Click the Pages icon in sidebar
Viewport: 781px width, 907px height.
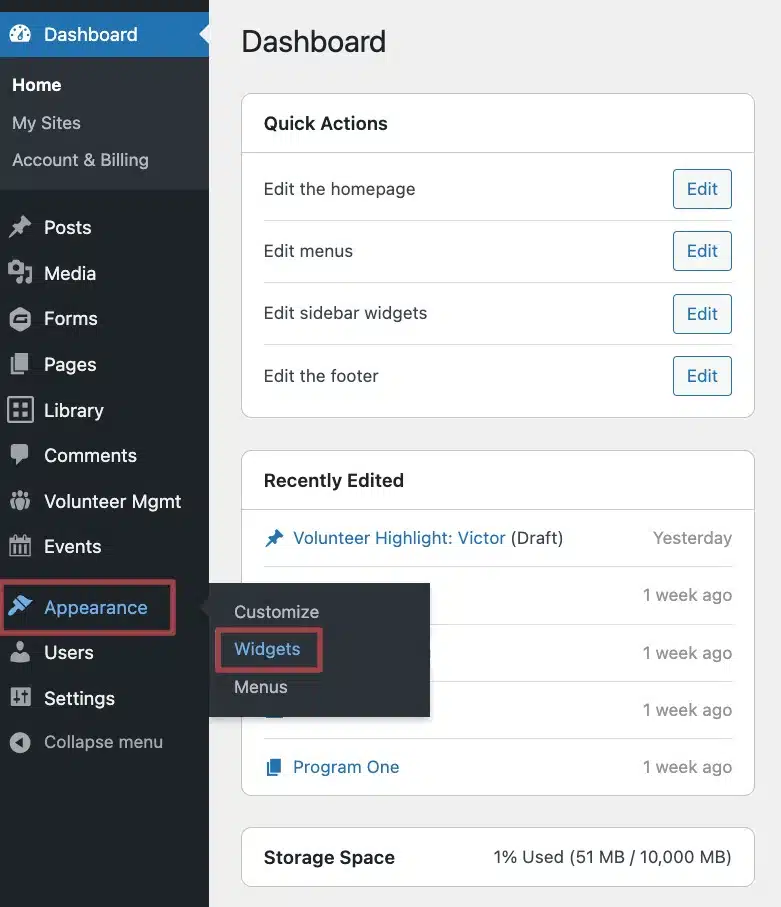click(20, 364)
